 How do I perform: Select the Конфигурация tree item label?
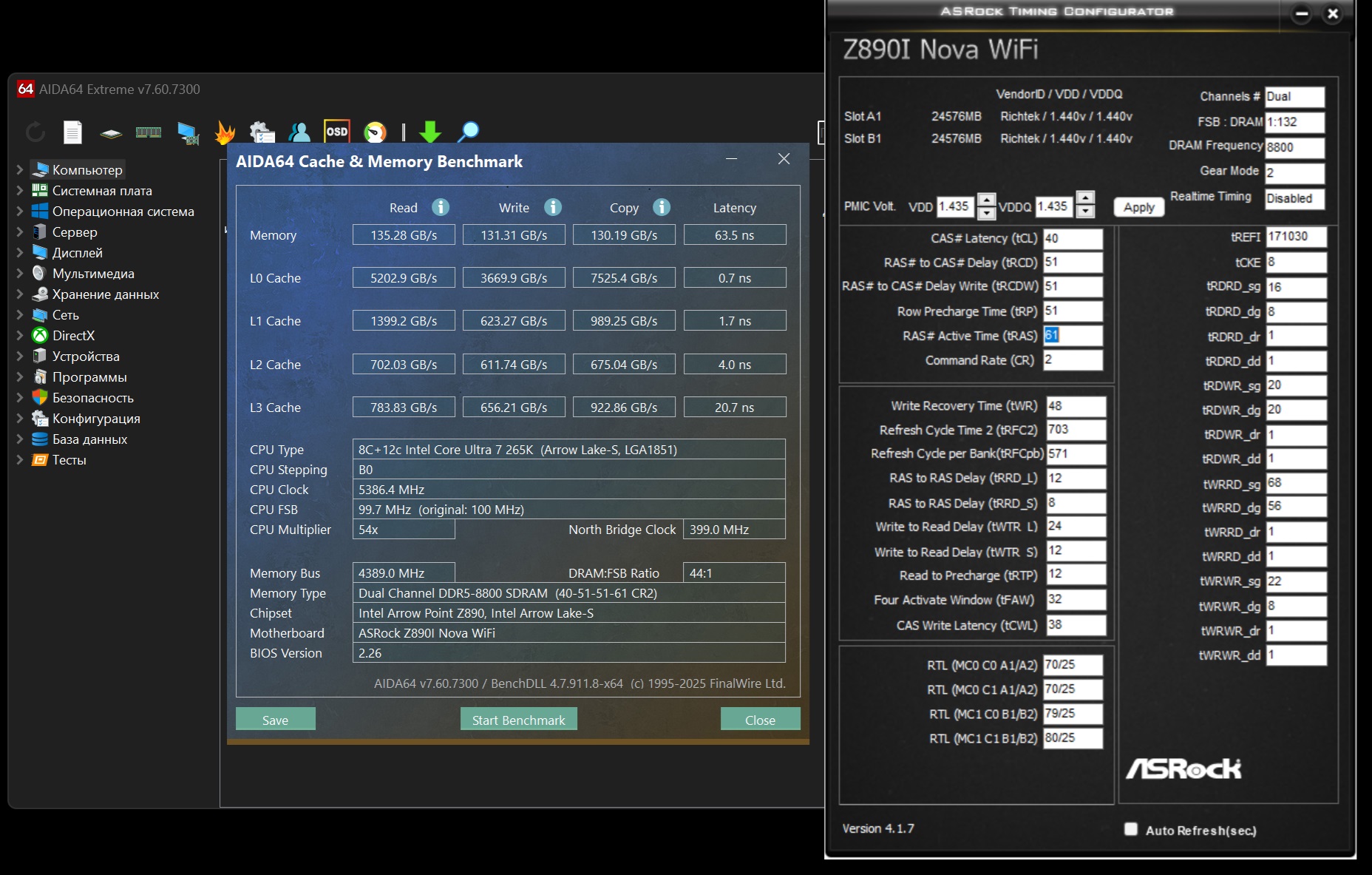point(96,418)
